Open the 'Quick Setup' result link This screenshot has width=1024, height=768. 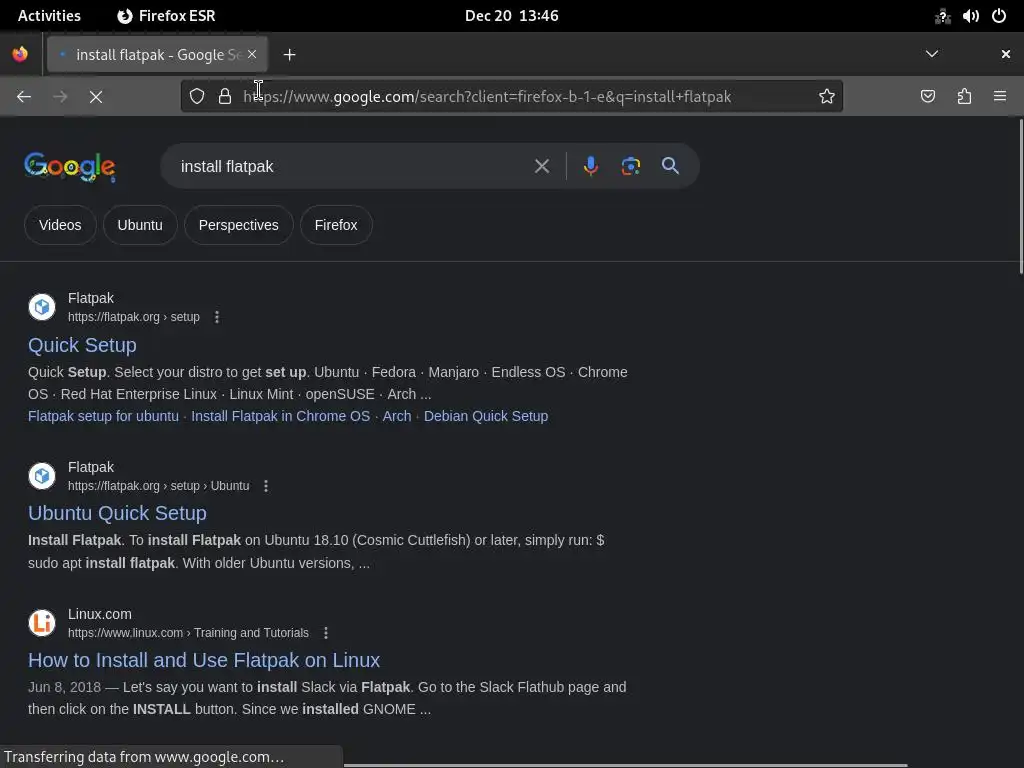[82, 345]
